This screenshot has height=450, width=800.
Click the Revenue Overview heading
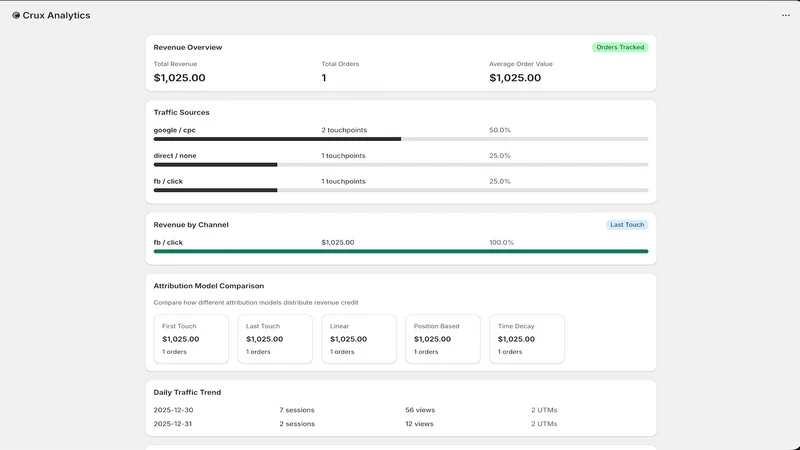[x=188, y=47]
